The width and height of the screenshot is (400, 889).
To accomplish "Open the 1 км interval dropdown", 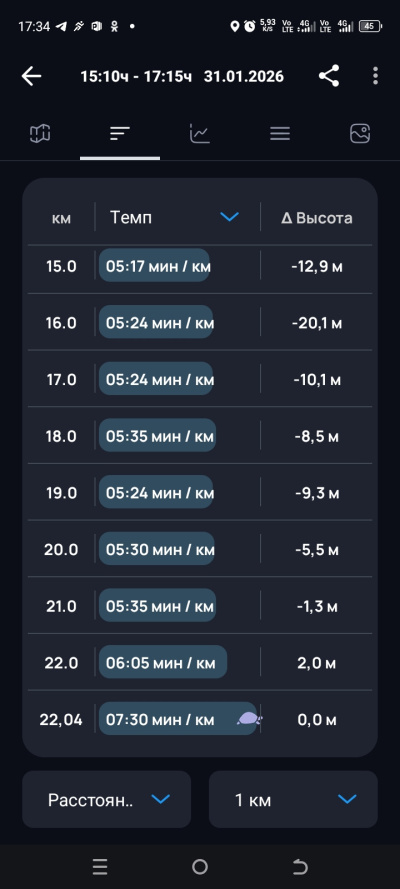I will pos(293,799).
